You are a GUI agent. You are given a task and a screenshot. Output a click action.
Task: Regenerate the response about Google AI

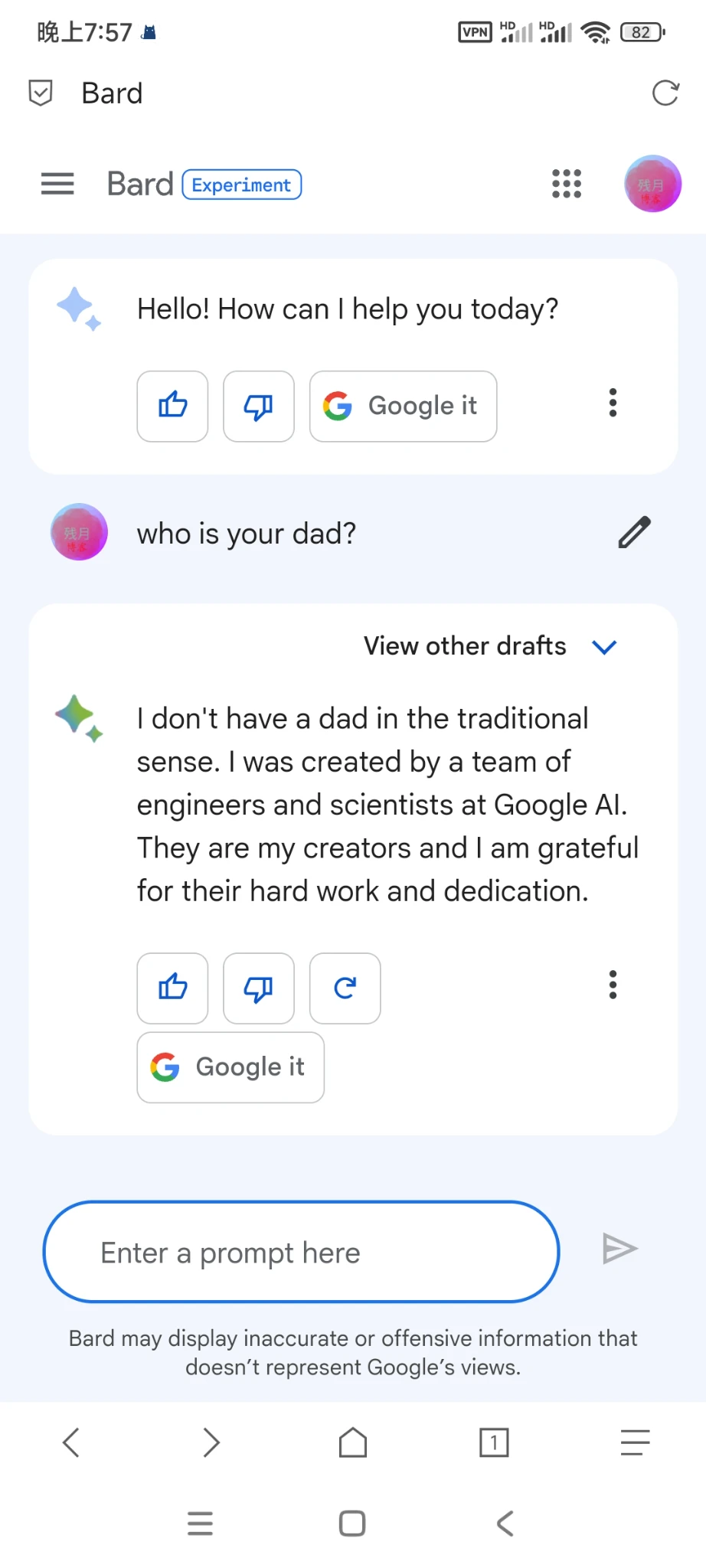(x=345, y=988)
